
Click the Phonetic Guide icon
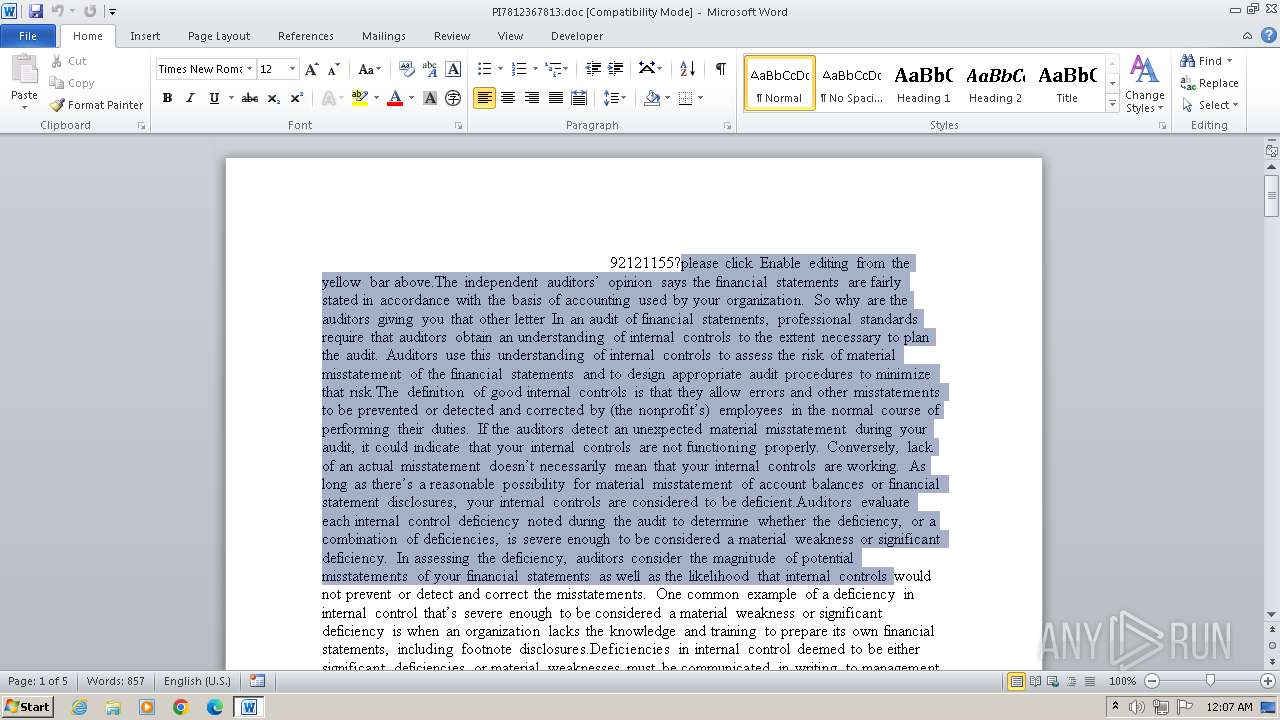point(430,69)
